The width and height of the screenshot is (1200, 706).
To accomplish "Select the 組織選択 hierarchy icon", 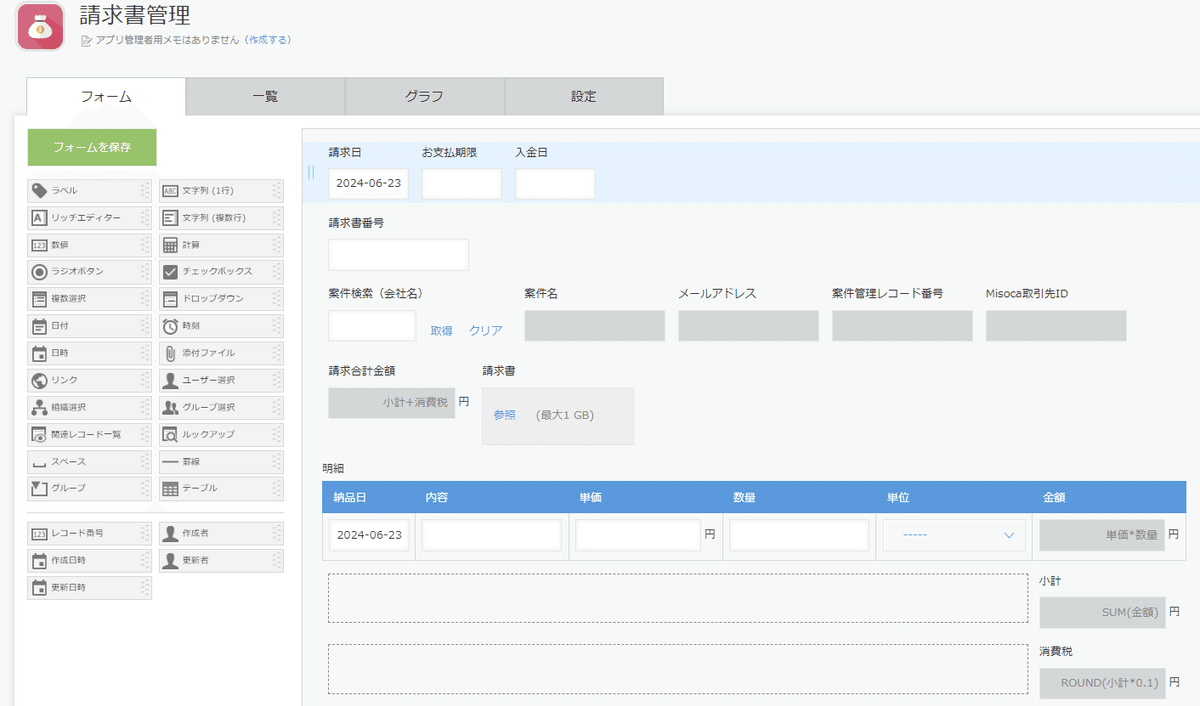I will tap(39, 407).
